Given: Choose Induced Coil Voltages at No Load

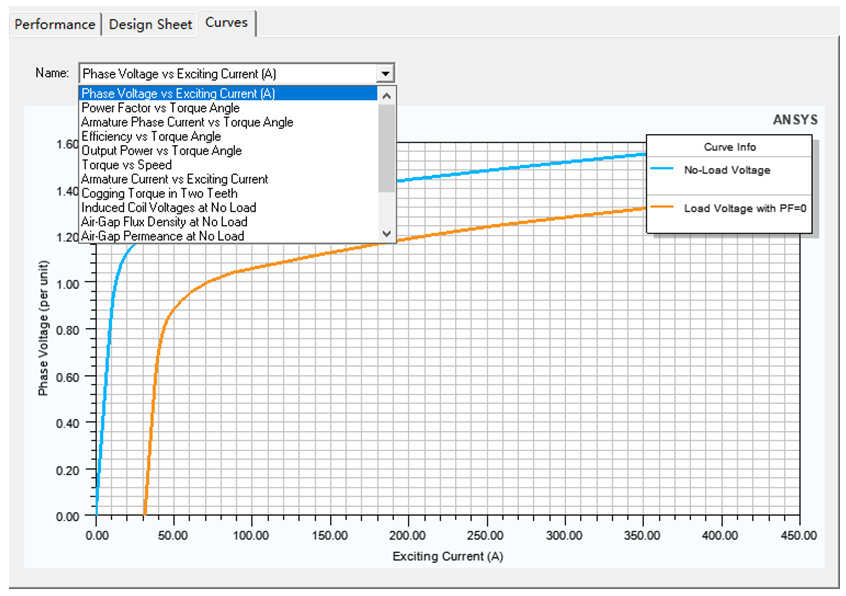Looking at the screenshot, I should click(228, 208).
